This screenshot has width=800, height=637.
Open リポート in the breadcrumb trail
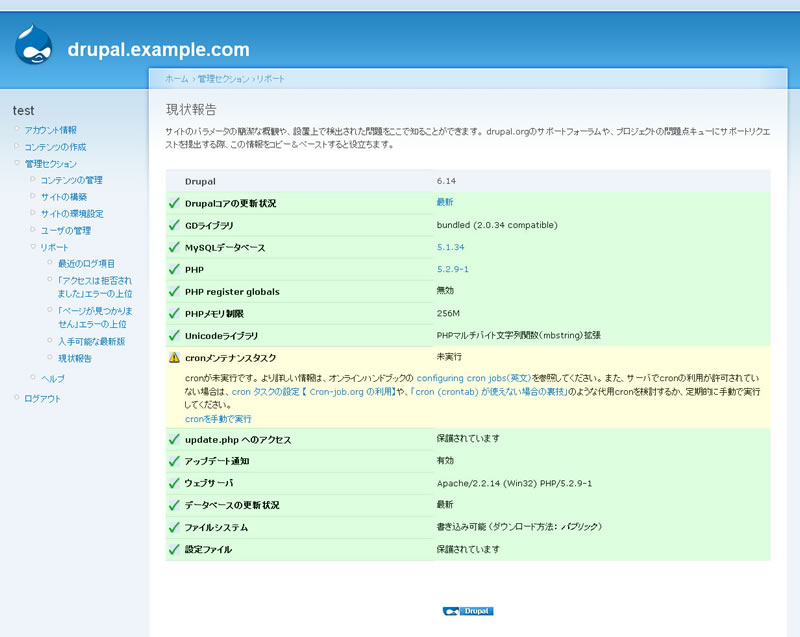[270, 79]
